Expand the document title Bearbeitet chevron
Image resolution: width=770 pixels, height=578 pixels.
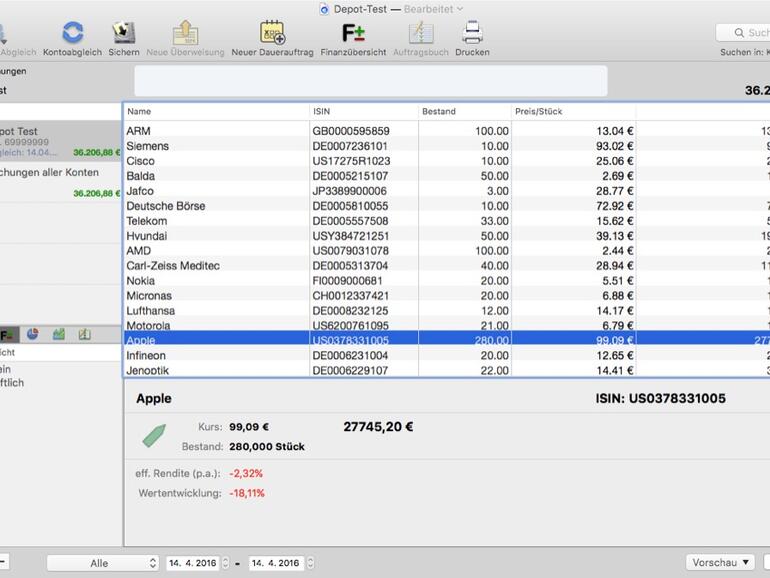(460, 9)
